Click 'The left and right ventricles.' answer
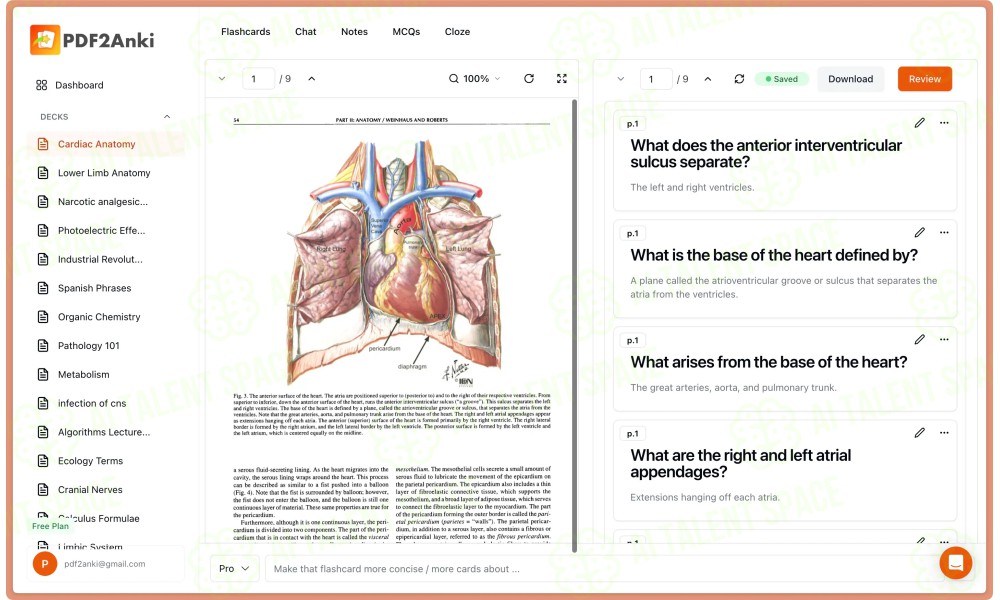Image resolution: width=1000 pixels, height=600 pixels. click(692, 187)
